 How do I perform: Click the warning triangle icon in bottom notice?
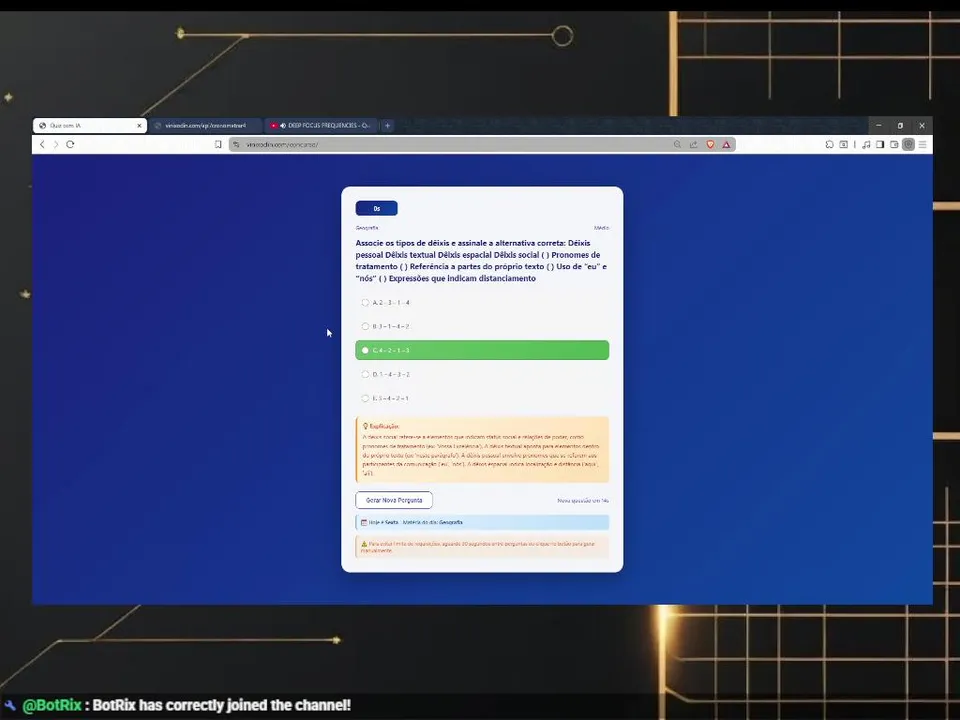(x=364, y=544)
